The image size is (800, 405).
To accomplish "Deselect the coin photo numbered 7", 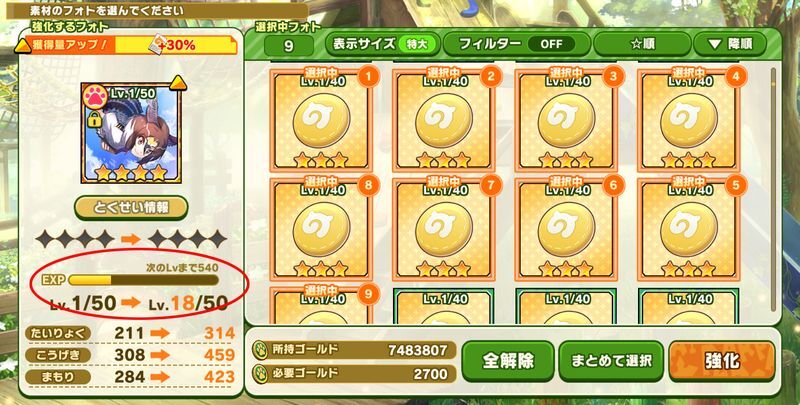I will tap(443, 229).
